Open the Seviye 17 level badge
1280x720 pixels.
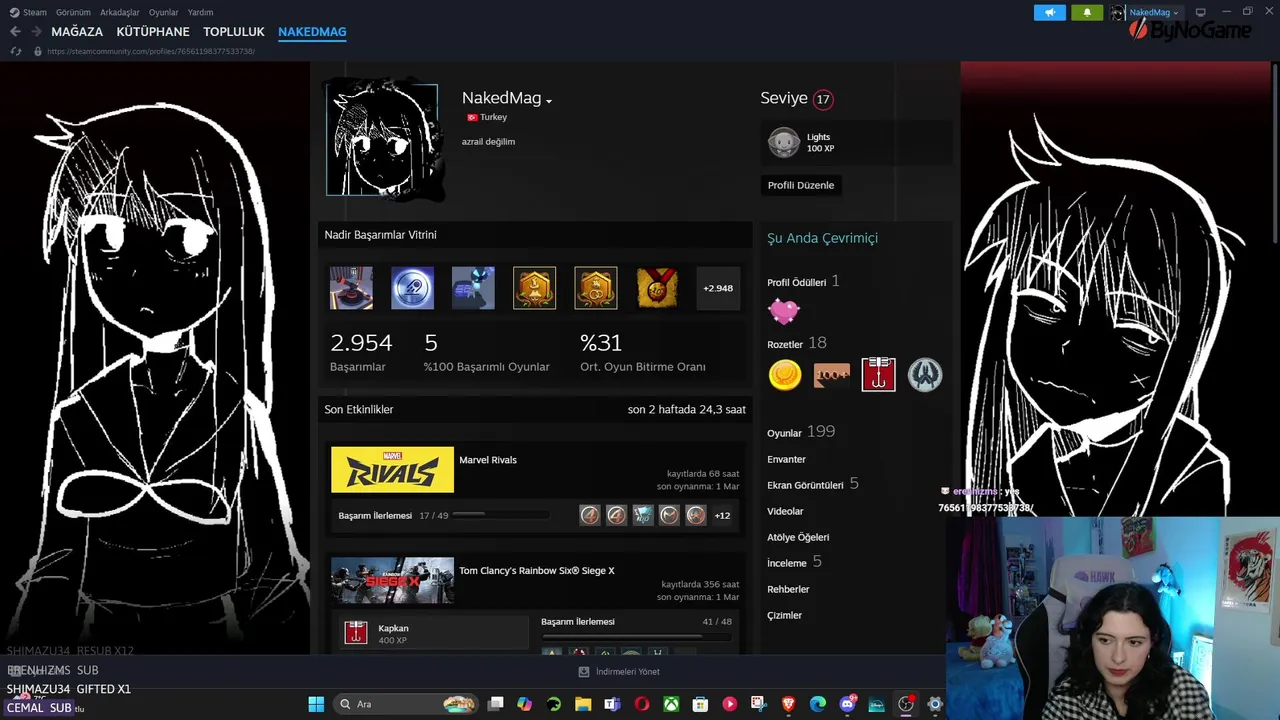pyautogui.click(x=823, y=99)
